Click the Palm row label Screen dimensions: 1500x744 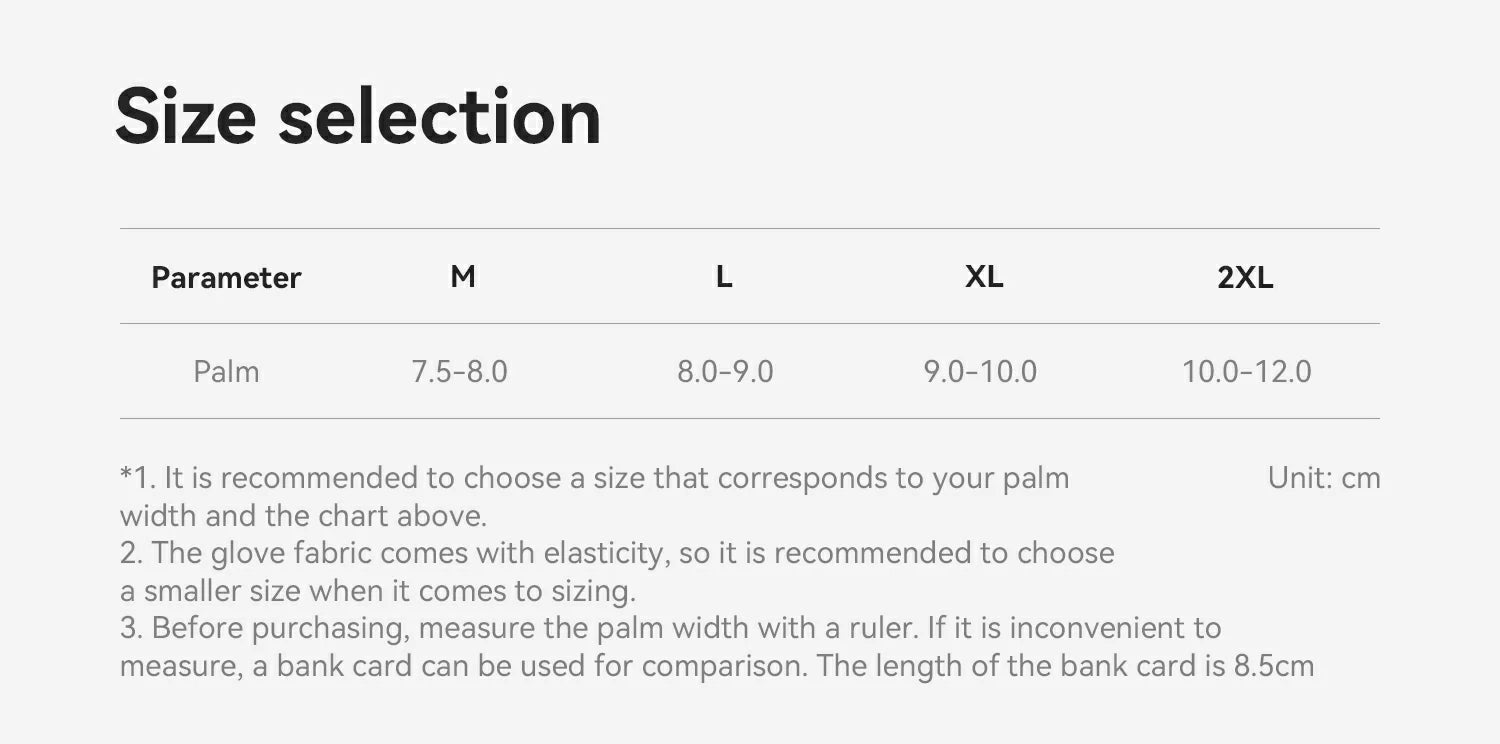point(226,372)
